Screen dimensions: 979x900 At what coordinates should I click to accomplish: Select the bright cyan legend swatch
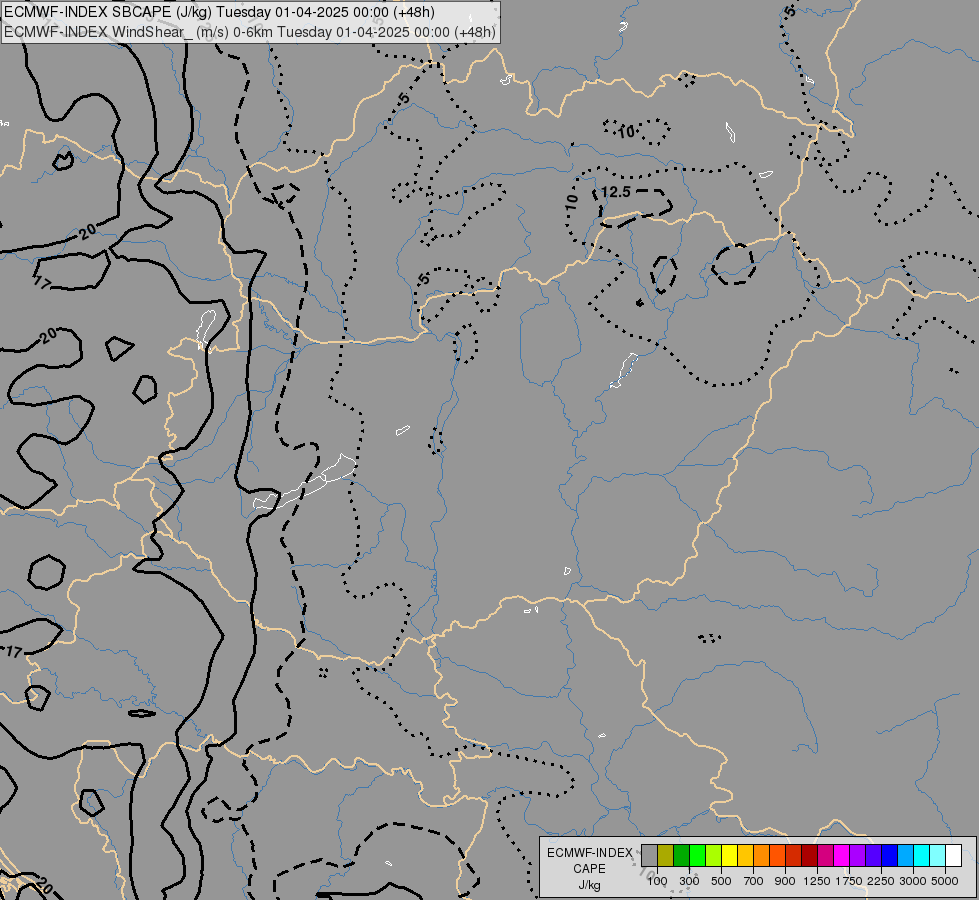point(922,855)
